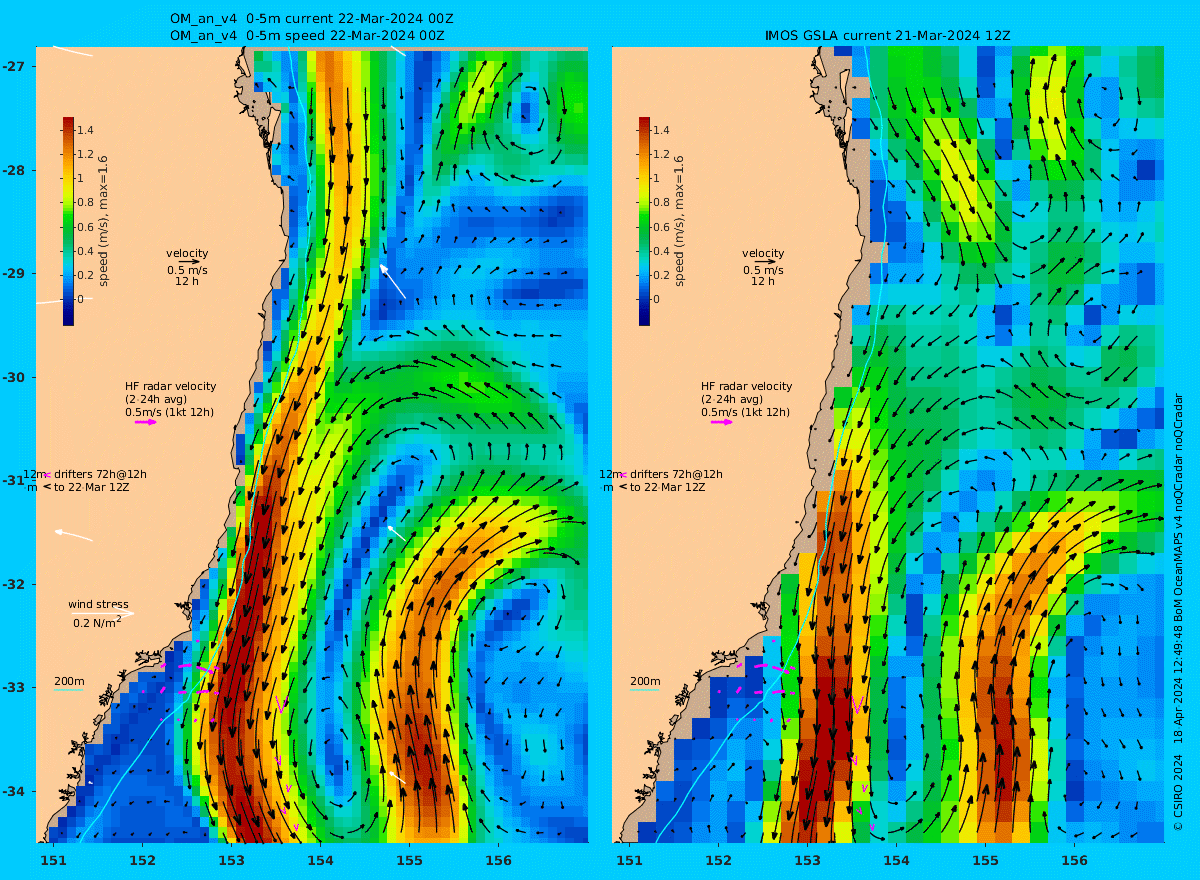Click longitude 156 label under right panel
1200x880 pixels.
tap(1074, 860)
